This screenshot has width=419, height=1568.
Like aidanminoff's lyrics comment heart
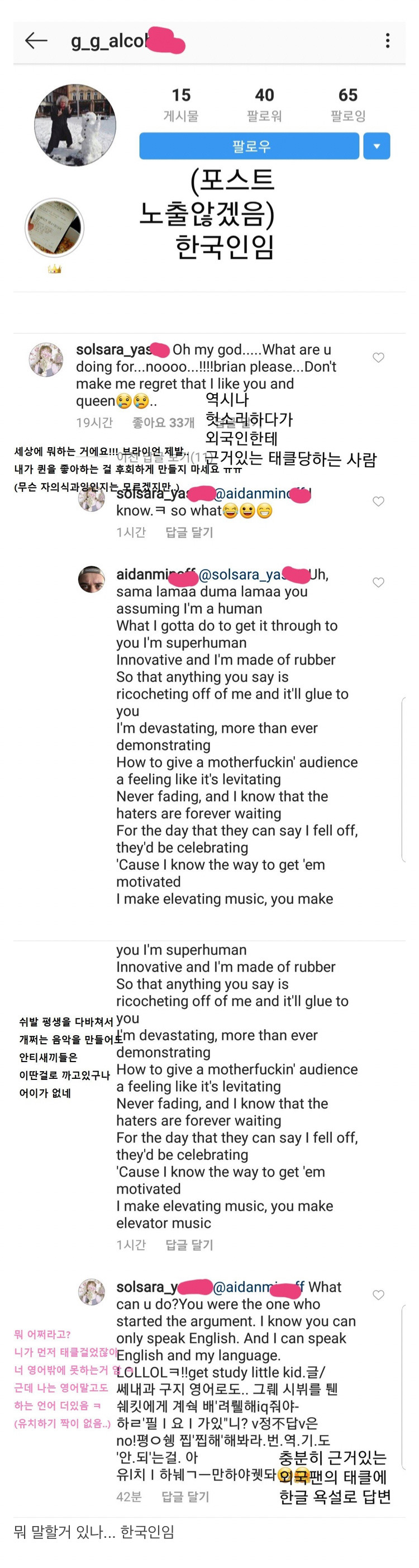[378, 582]
